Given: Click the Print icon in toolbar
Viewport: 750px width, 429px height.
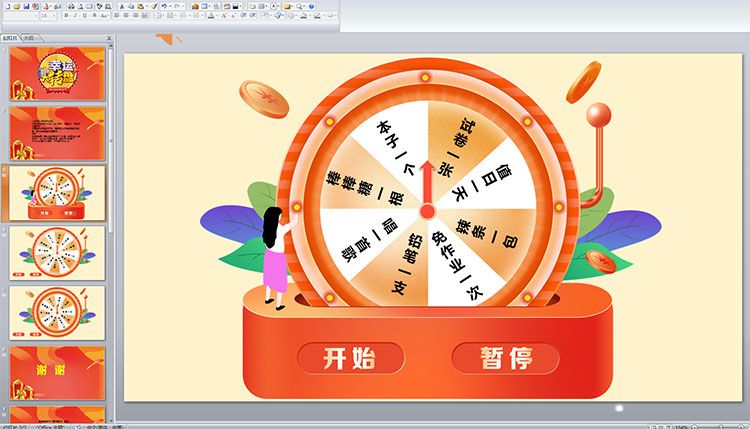Looking at the screenshot, I should coord(71,6).
